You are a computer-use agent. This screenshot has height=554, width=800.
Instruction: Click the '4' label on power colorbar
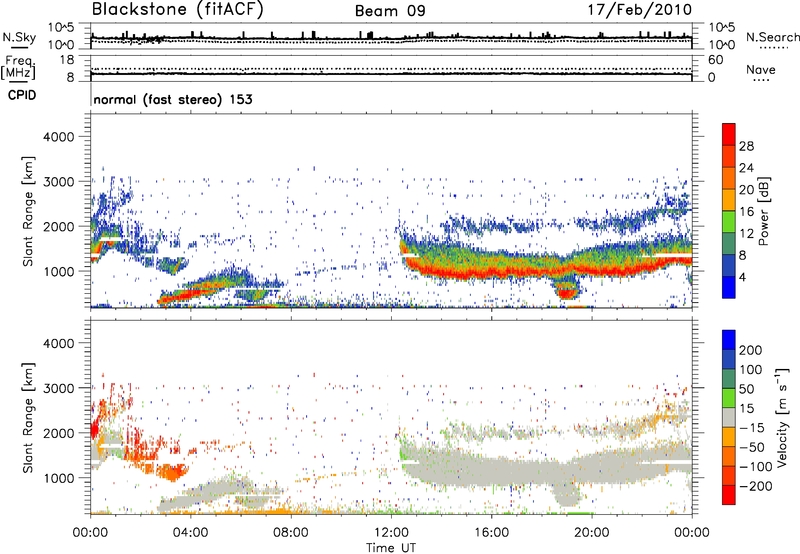pos(742,277)
